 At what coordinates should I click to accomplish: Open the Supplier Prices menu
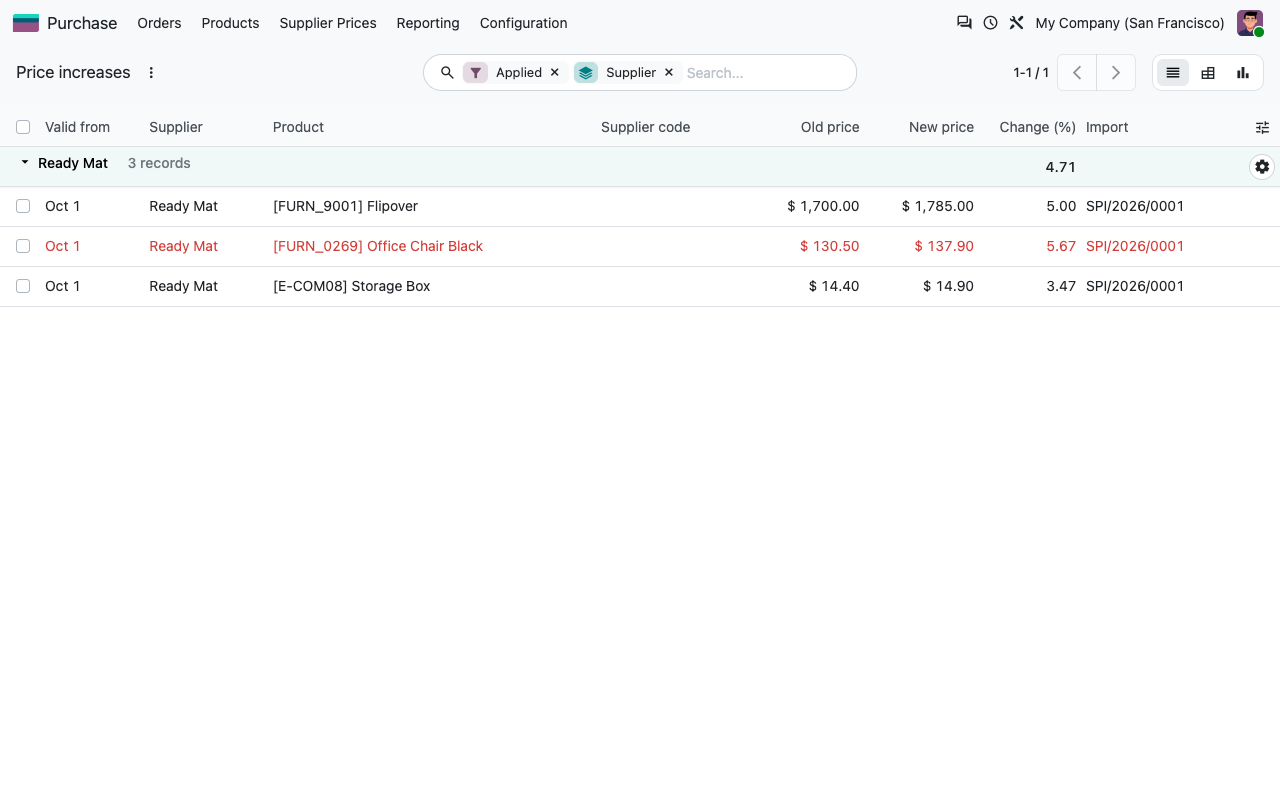328,23
